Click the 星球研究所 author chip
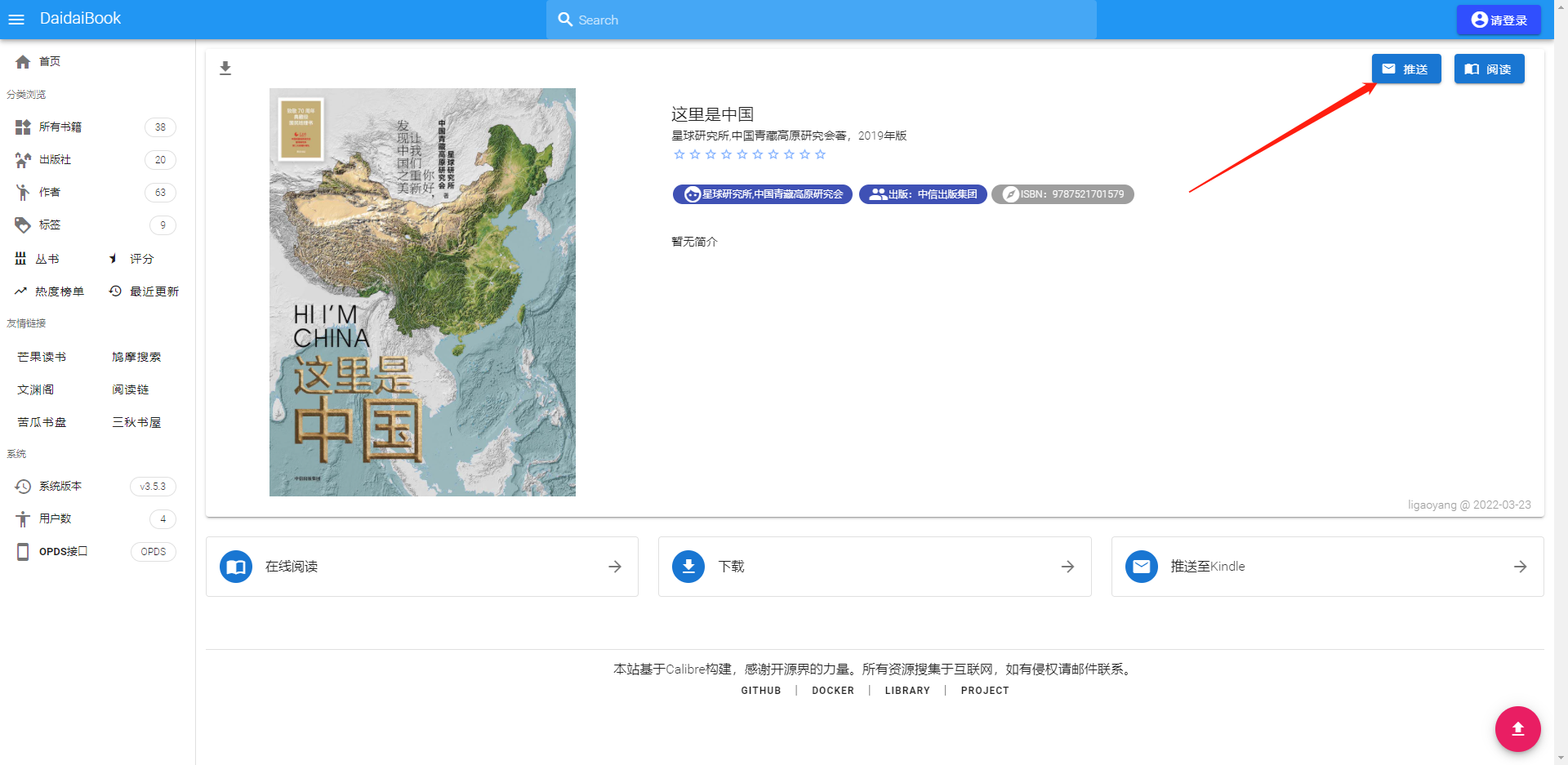Image resolution: width=1568 pixels, height=765 pixels. pyautogui.click(x=763, y=194)
